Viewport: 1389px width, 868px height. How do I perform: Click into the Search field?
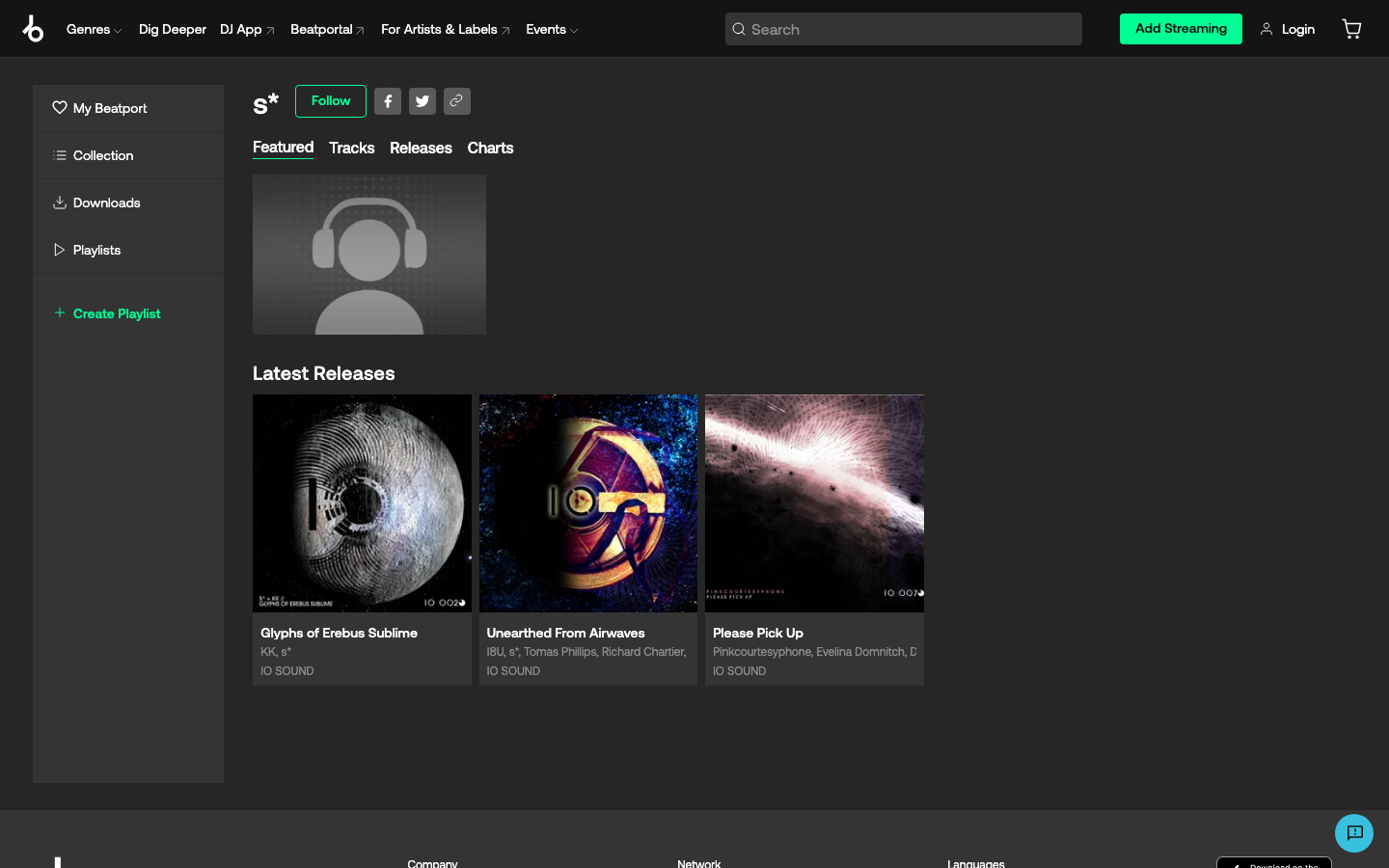click(x=904, y=29)
